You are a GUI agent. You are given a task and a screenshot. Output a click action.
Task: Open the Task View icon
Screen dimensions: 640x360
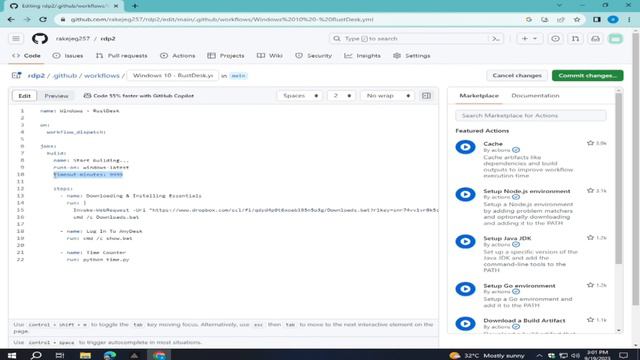pyautogui.click(x=60, y=355)
